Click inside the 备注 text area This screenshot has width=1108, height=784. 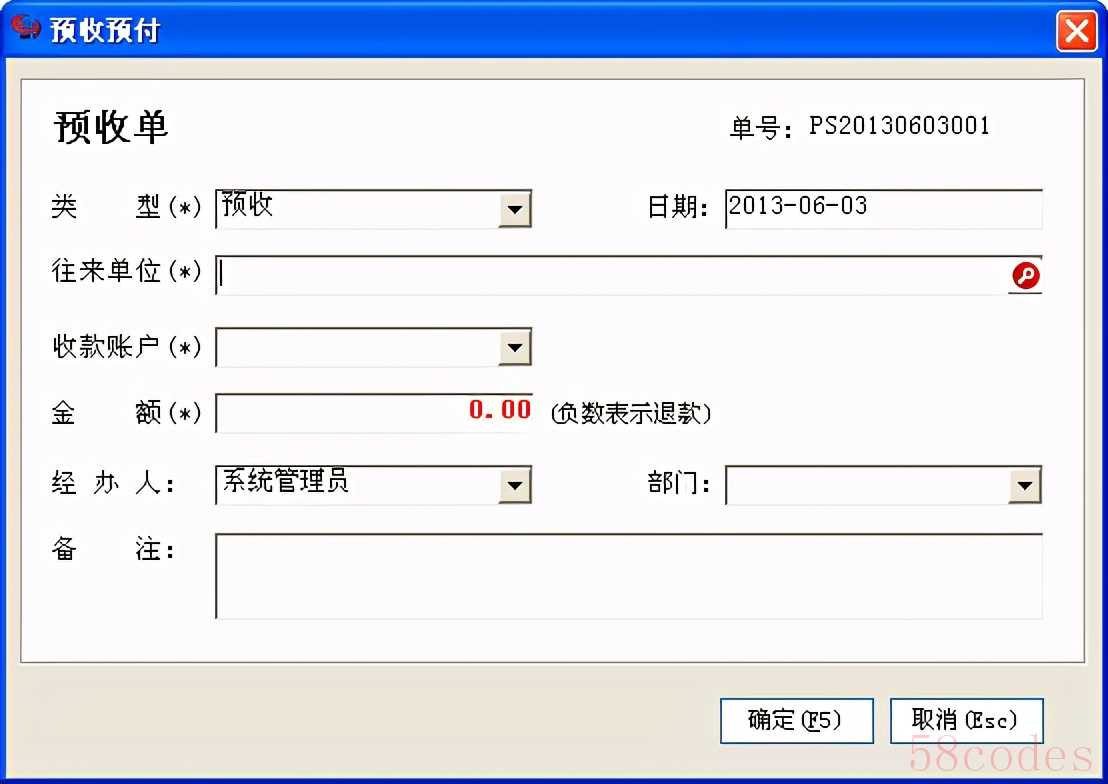pyautogui.click(x=629, y=576)
